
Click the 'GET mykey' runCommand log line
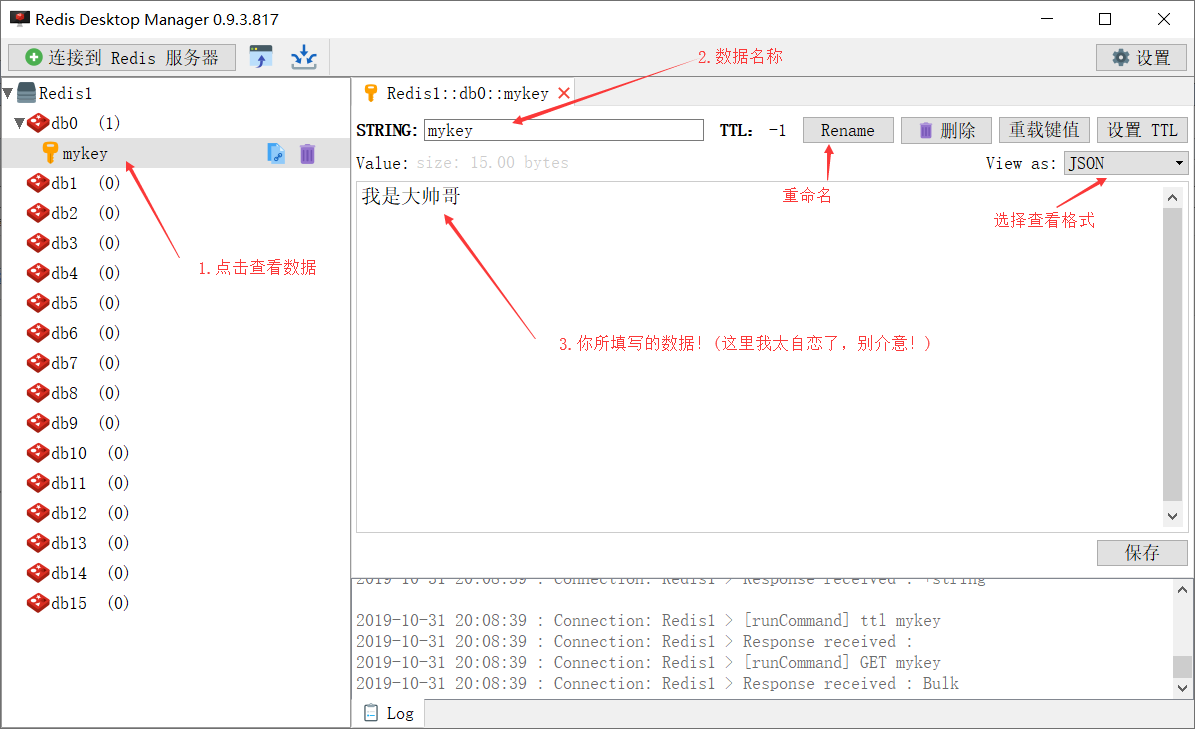649,663
